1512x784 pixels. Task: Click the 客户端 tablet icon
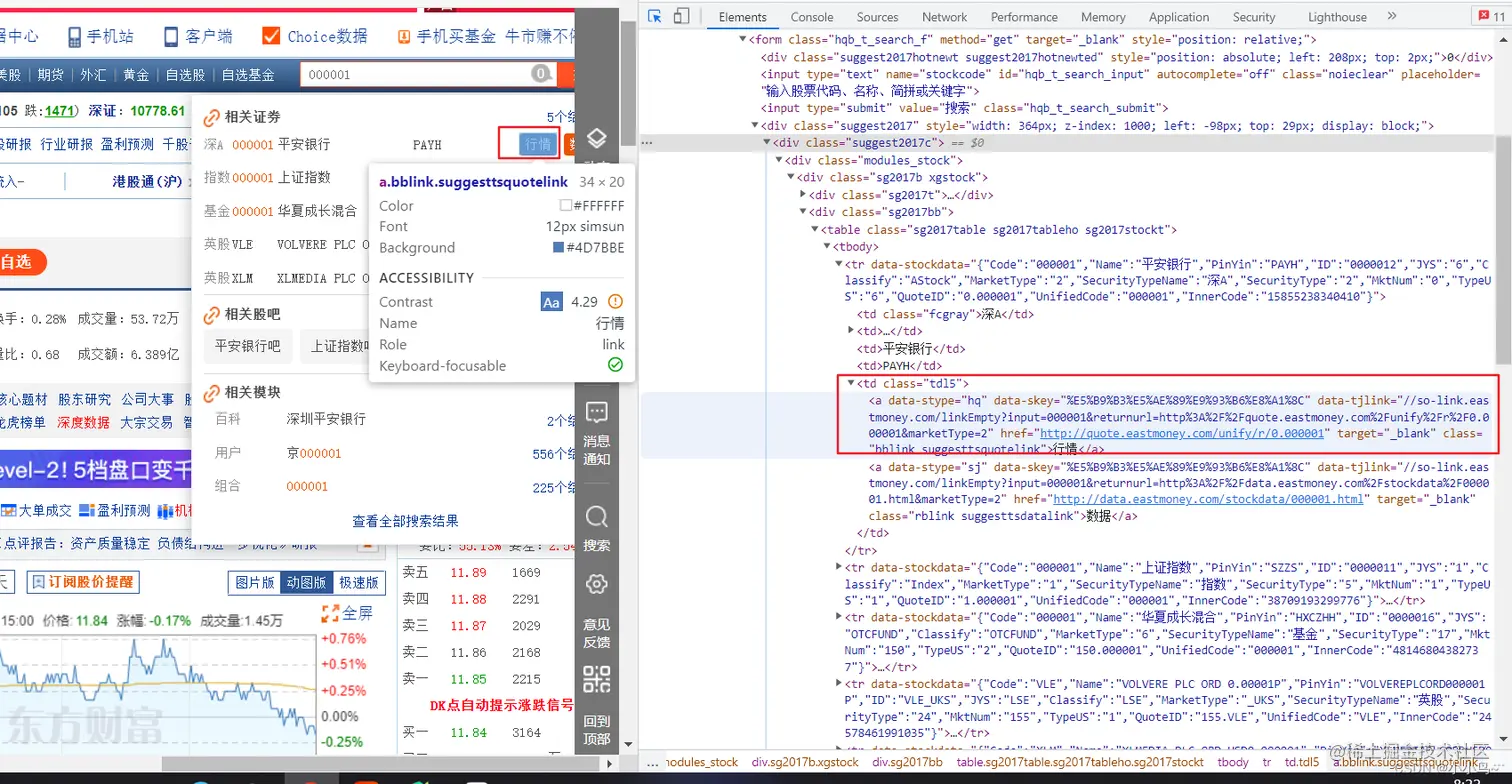[171, 37]
